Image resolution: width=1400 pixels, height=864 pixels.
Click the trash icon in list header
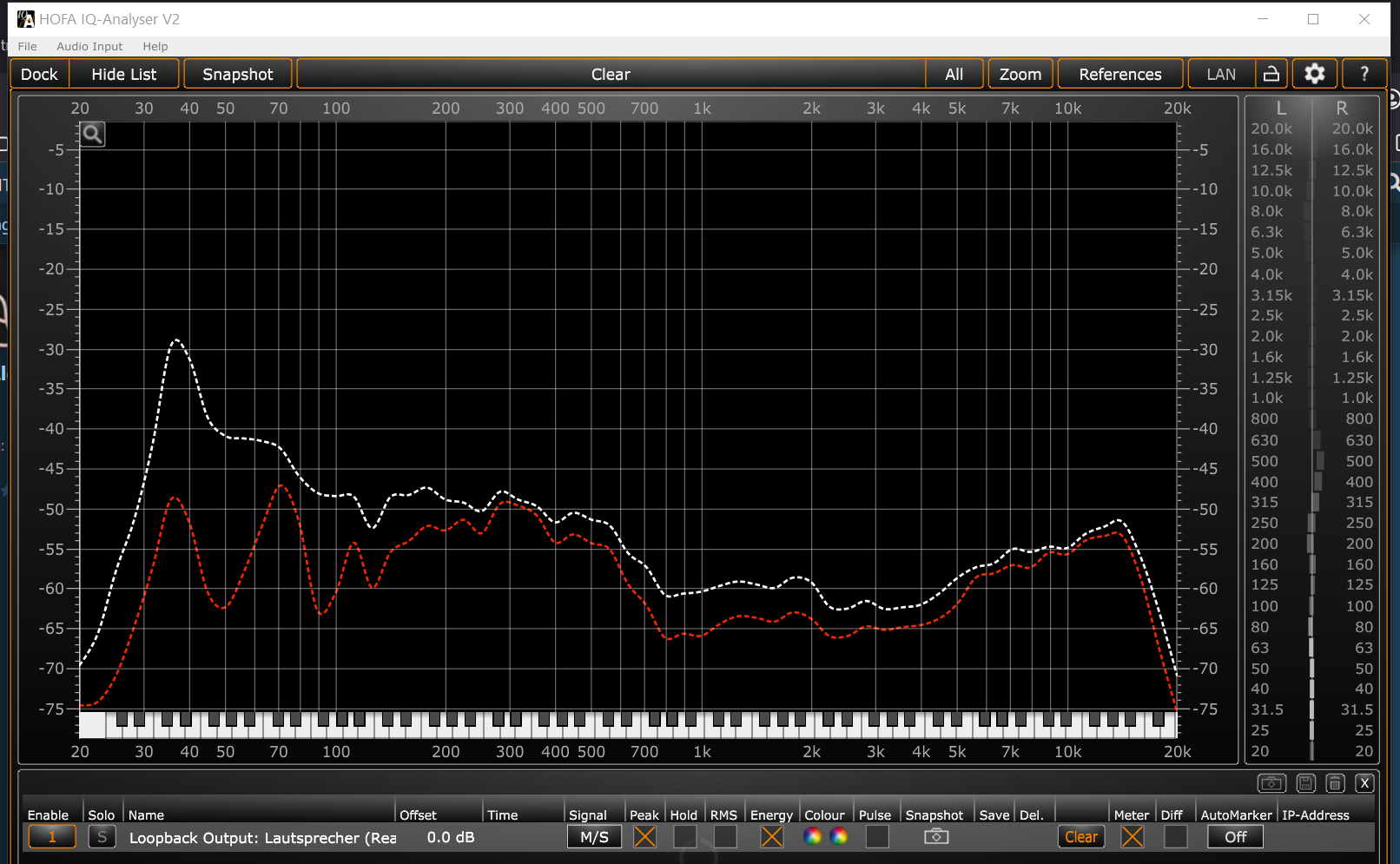(x=1335, y=783)
